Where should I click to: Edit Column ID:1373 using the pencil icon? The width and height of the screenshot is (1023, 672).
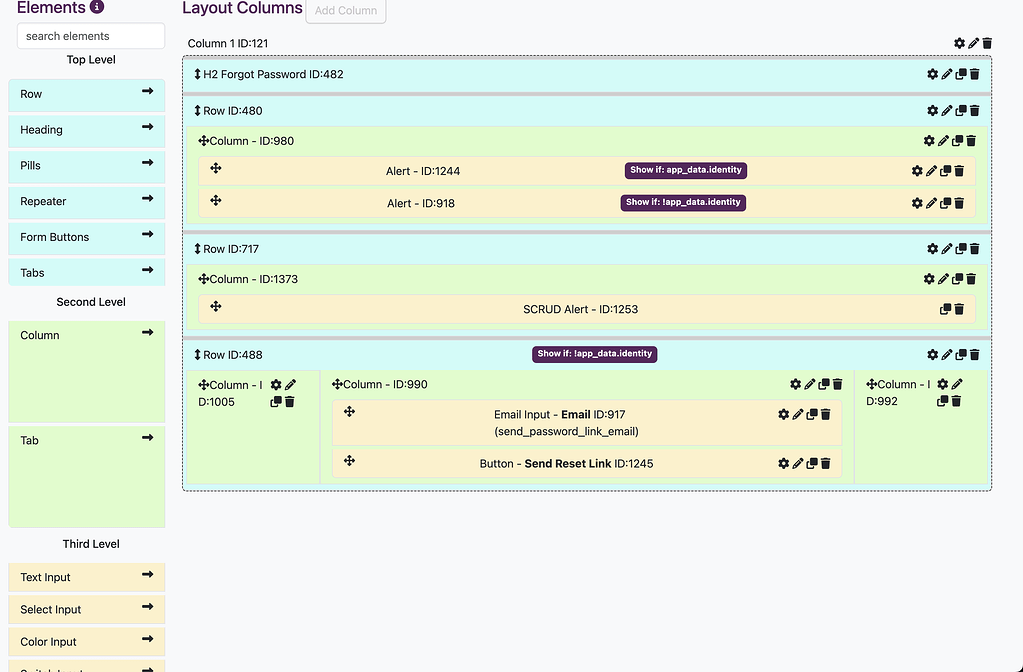click(x=942, y=278)
